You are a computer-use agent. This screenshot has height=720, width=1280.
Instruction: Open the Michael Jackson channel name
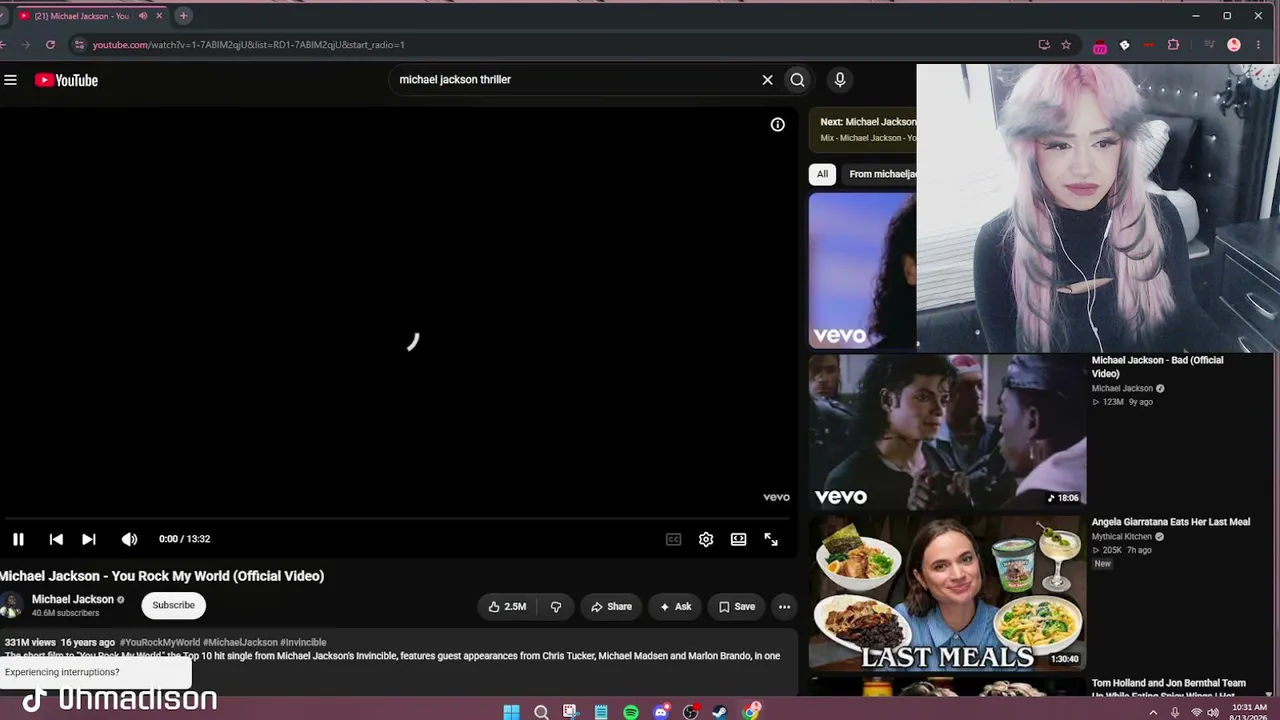[x=72, y=599]
